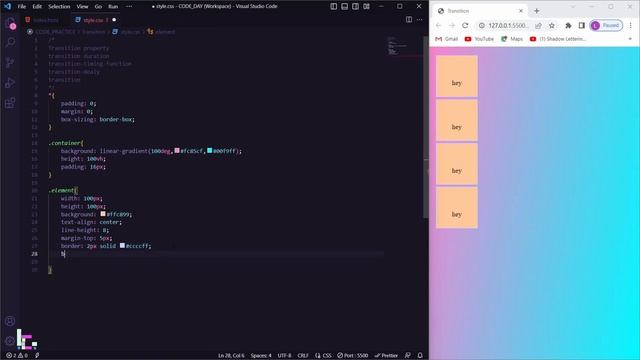This screenshot has width=640, height=360.
Task: Open the Run menu
Action: (x=113, y=7)
